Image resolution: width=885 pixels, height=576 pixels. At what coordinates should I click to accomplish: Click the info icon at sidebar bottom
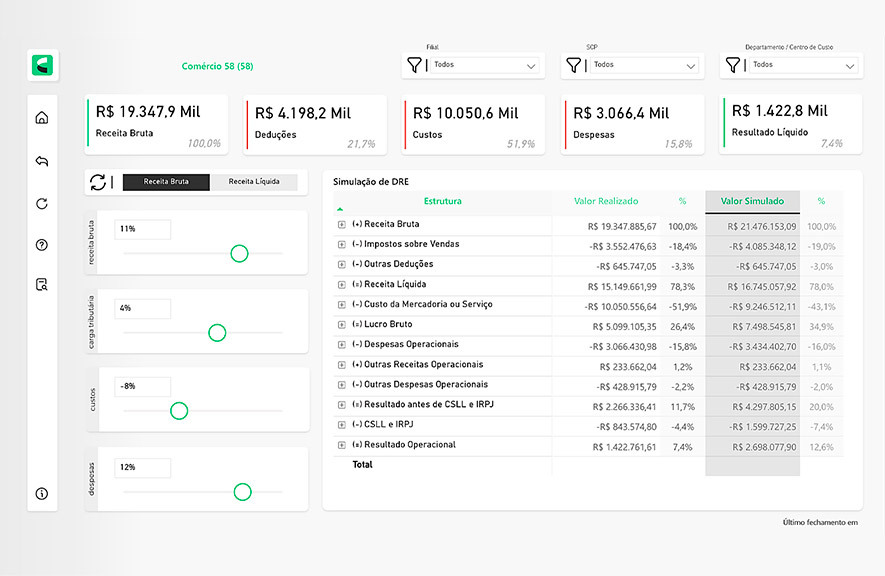(42, 493)
